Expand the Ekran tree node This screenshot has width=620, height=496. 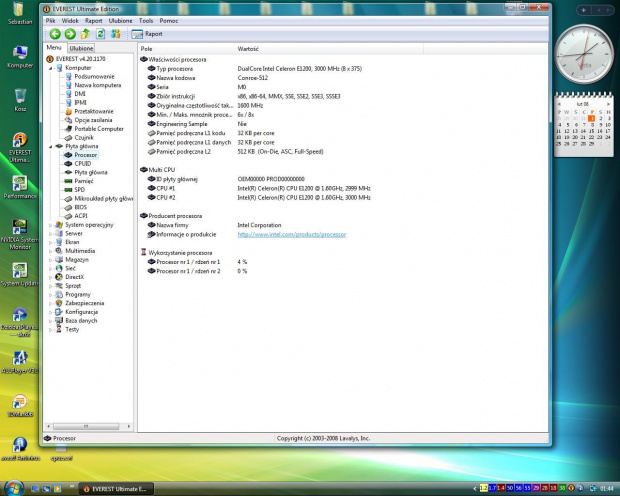click(51, 242)
